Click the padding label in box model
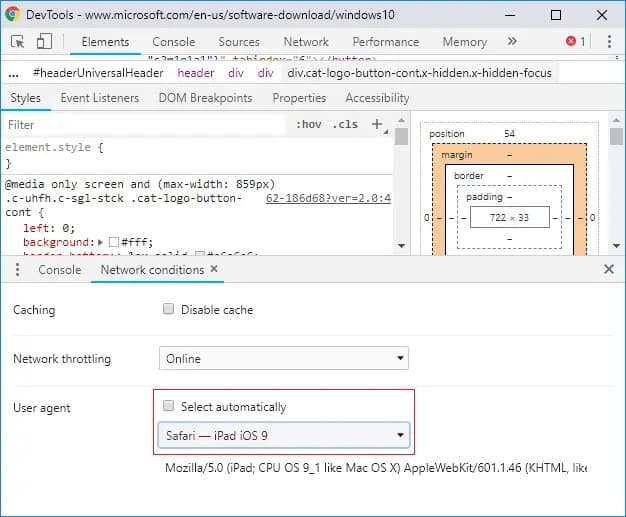The image size is (626, 517). (484, 197)
